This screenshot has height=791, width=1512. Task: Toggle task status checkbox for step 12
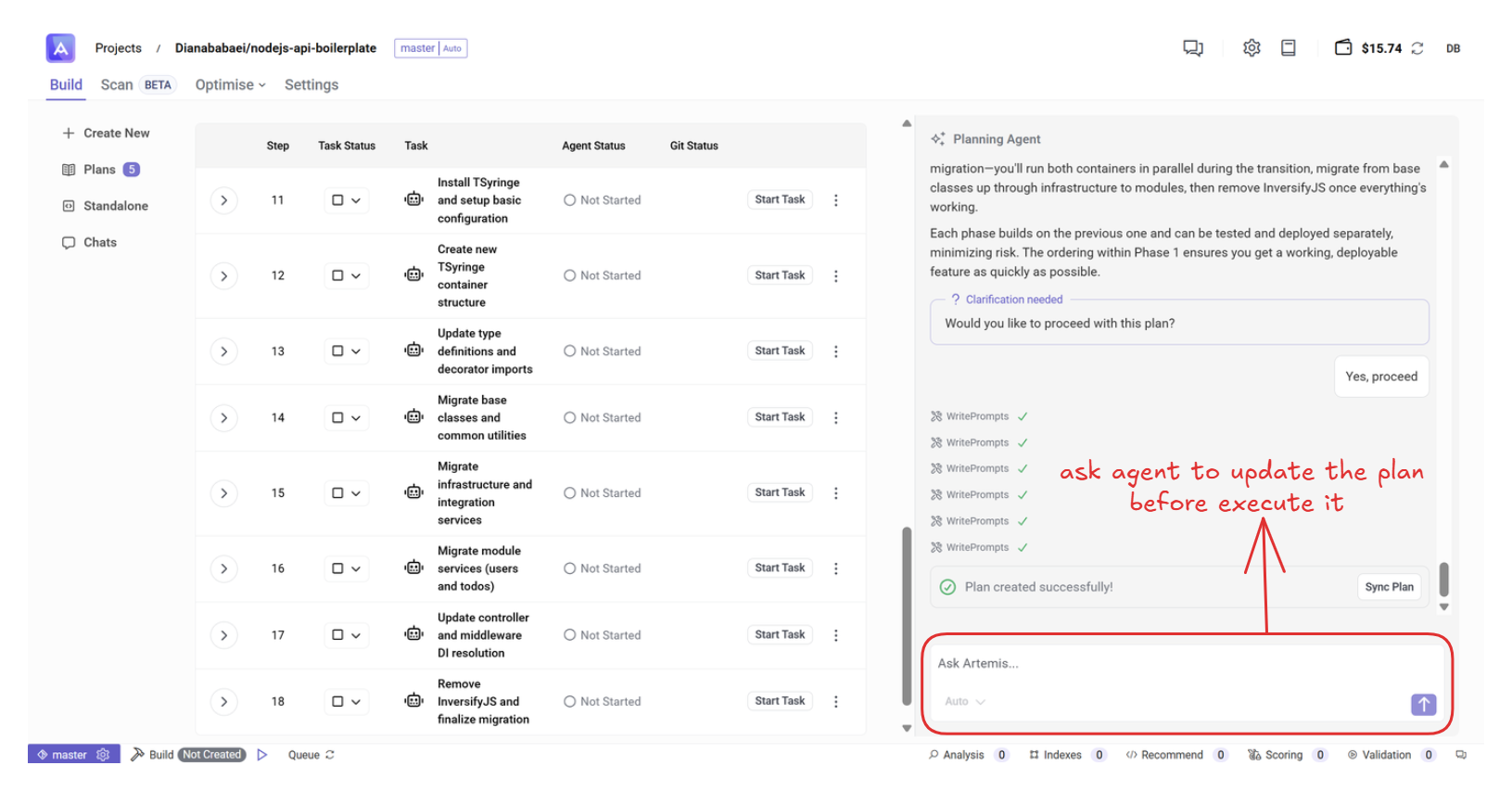coord(338,276)
